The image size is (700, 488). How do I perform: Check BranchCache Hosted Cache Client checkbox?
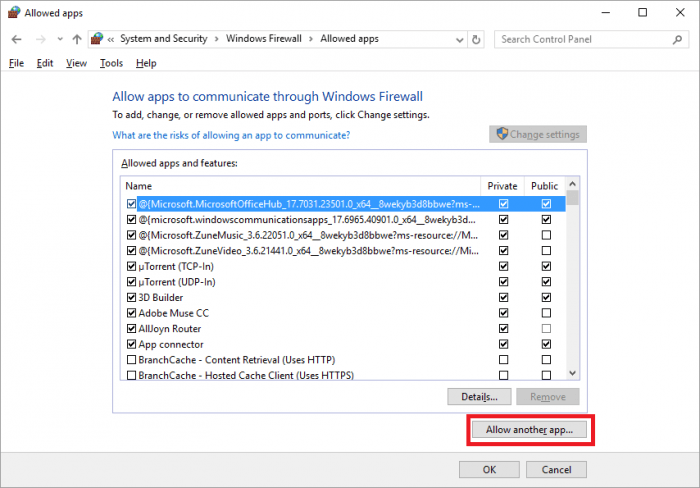click(x=131, y=375)
